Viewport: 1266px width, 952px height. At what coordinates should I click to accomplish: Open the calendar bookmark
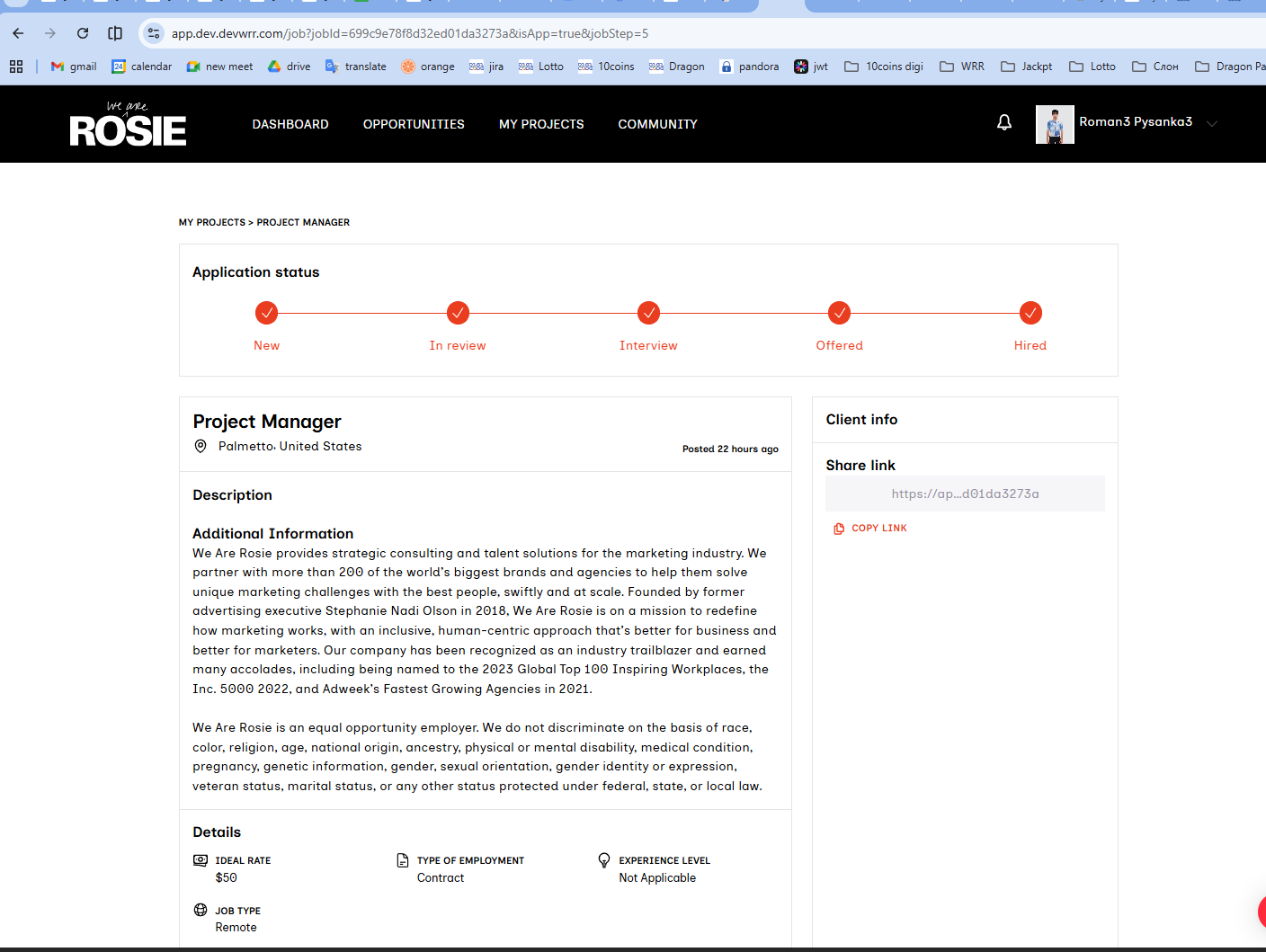[x=142, y=67]
